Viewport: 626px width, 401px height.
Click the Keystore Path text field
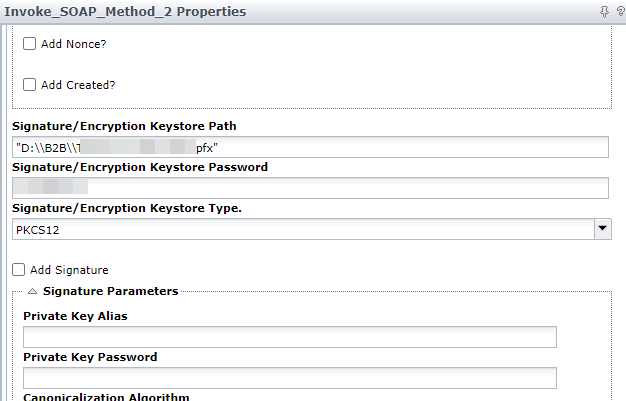click(310, 147)
